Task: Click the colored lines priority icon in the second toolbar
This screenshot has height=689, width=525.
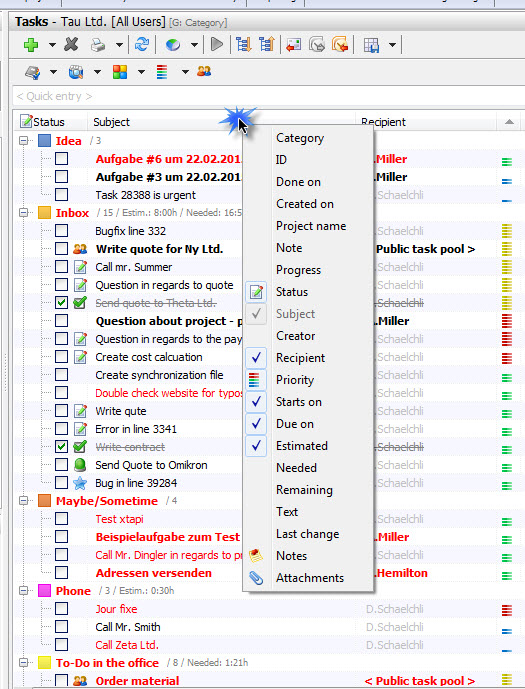Action: point(162,72)
